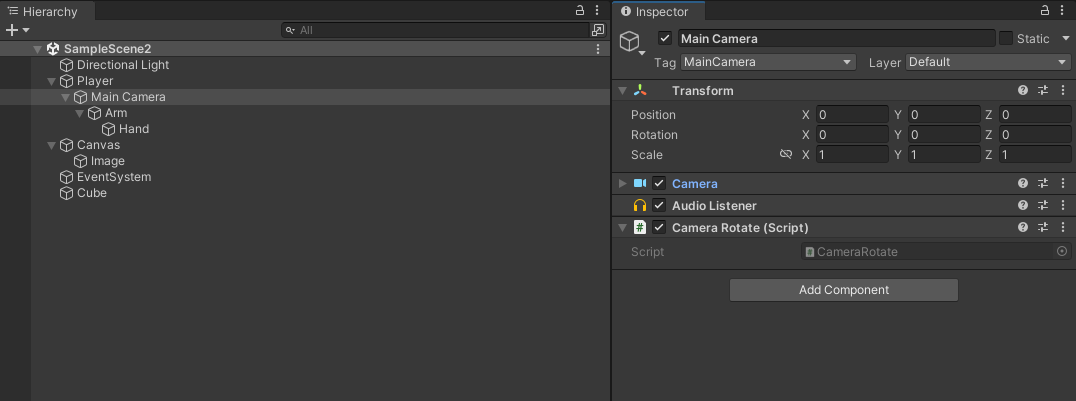Open SampleScene2 scene options menu

598,49
